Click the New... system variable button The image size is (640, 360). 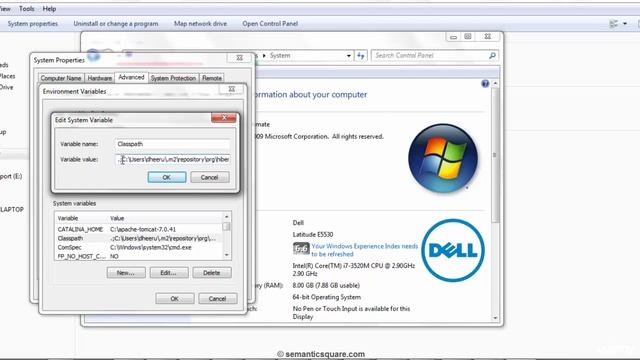(x=126, y=273)
